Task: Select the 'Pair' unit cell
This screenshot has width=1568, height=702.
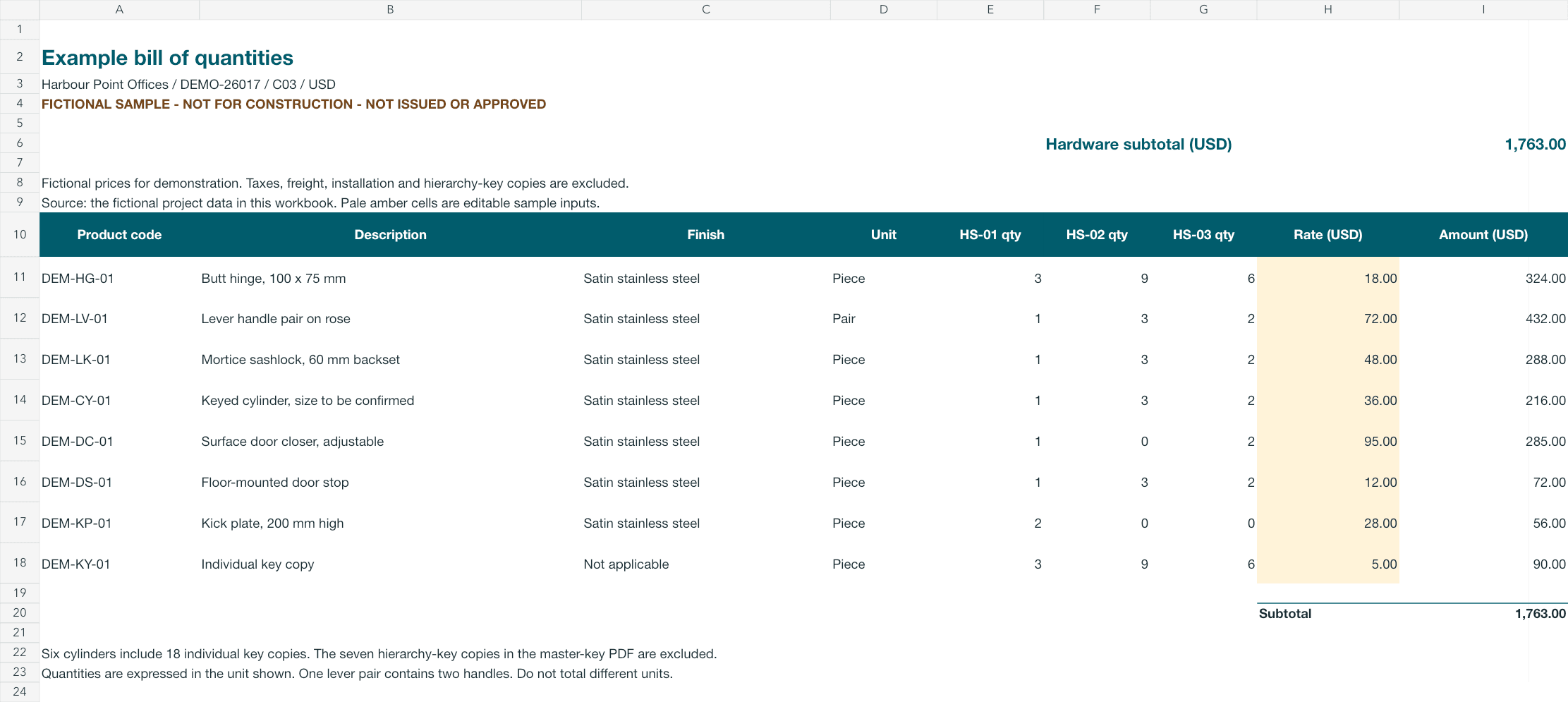Action: [883, 318]
